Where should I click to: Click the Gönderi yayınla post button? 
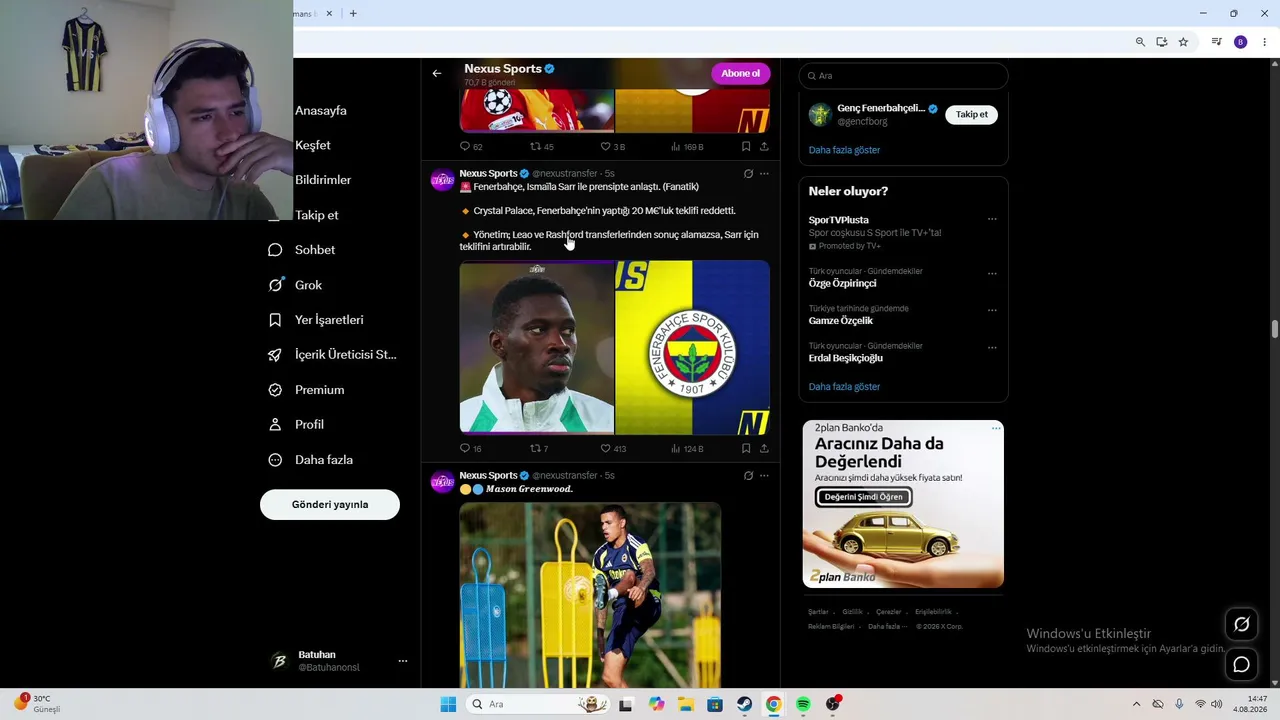(330, 505)
